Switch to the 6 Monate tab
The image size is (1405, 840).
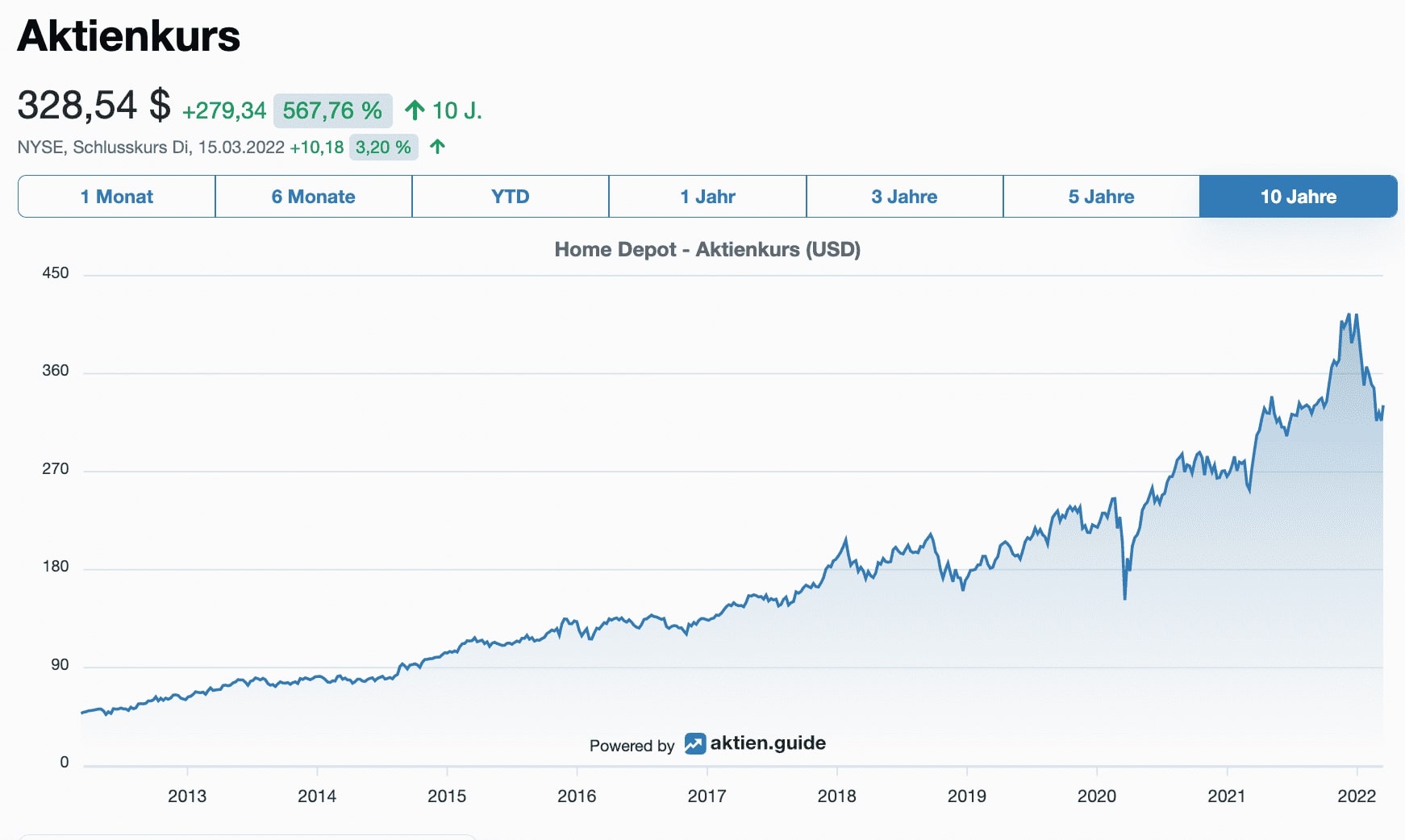pos(314,197)
